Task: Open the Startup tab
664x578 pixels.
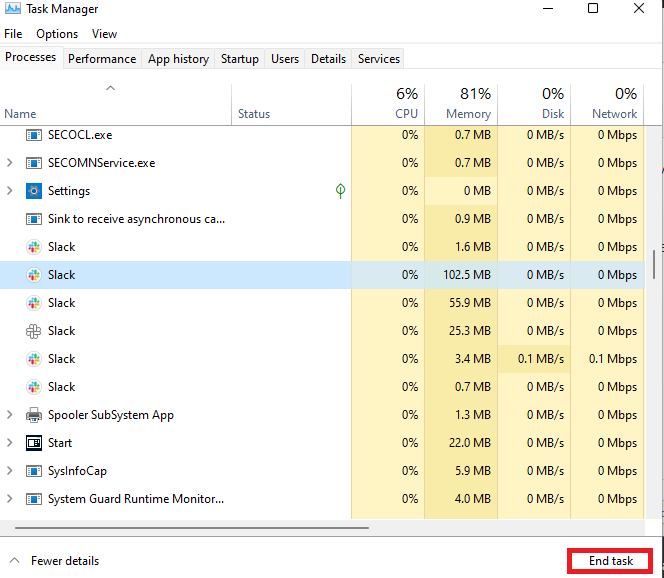Action: tap(239, 59)
